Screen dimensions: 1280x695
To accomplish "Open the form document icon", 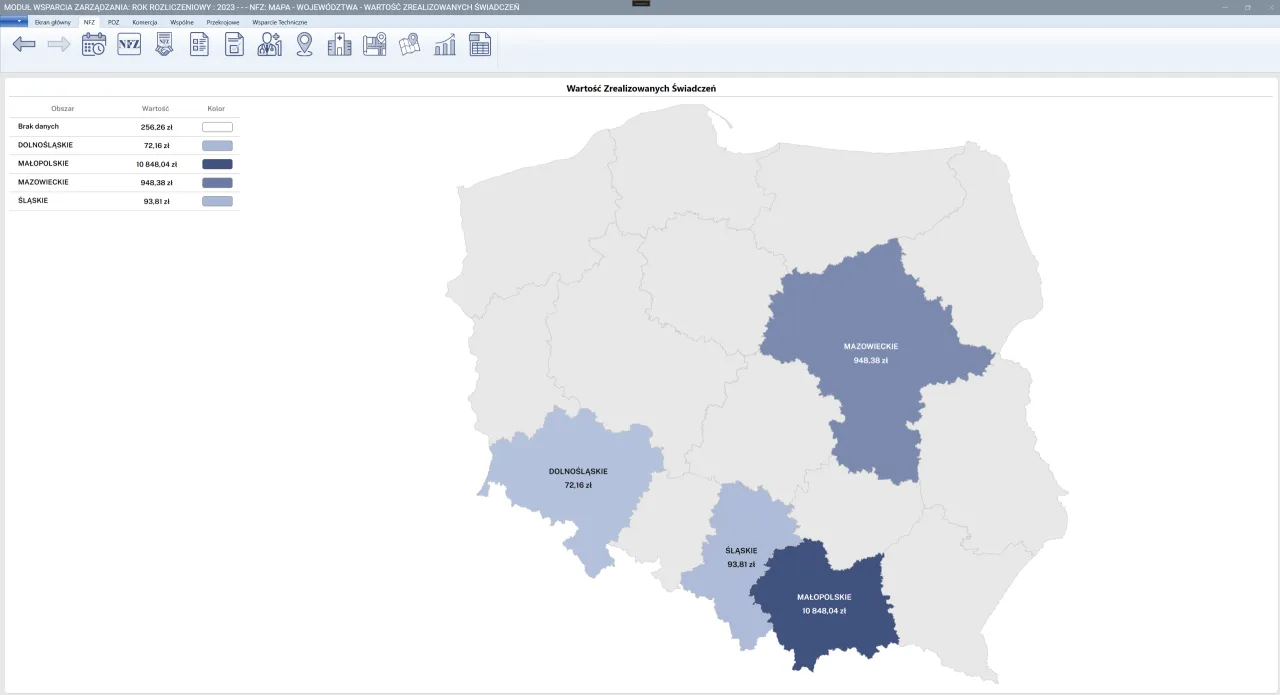I will tap(199, 43).
